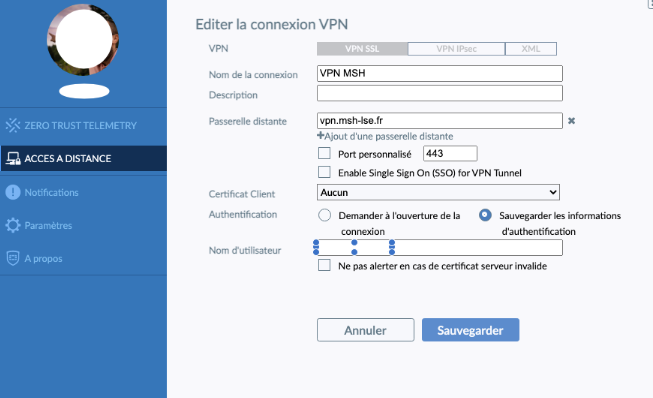Click the Notifications exclamation icon
This screenshot has width=653, height=398.
pyautogui.click(x=13, y=192)
